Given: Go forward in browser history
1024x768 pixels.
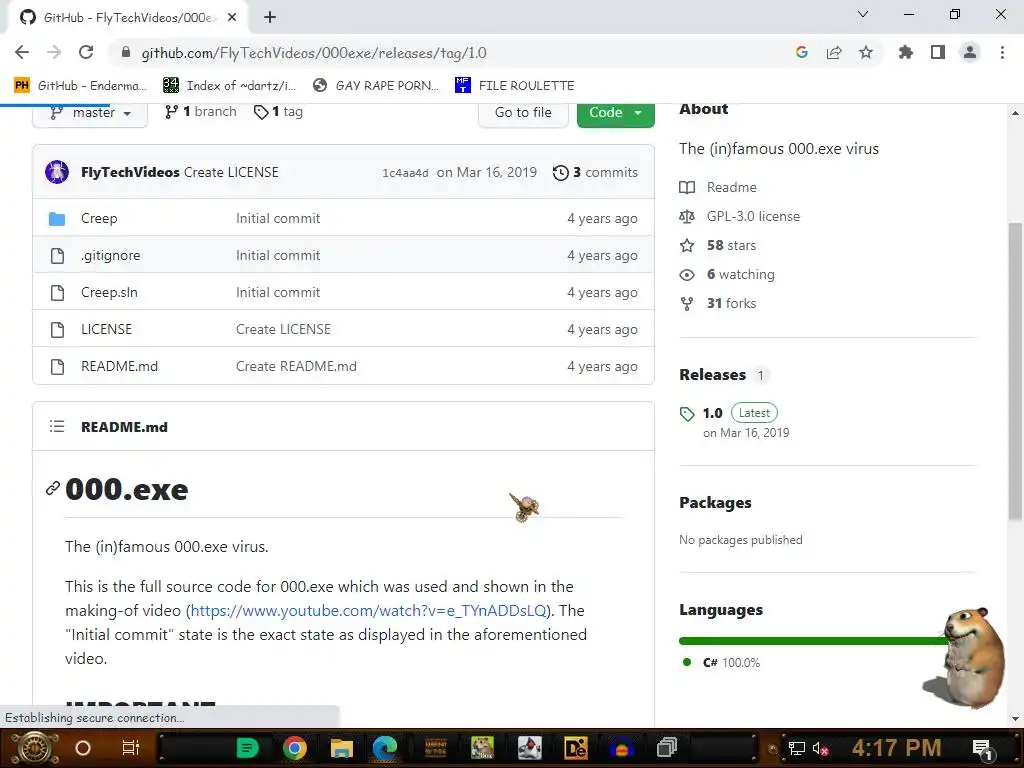Looking at the screenshot, I should point(54,53).
